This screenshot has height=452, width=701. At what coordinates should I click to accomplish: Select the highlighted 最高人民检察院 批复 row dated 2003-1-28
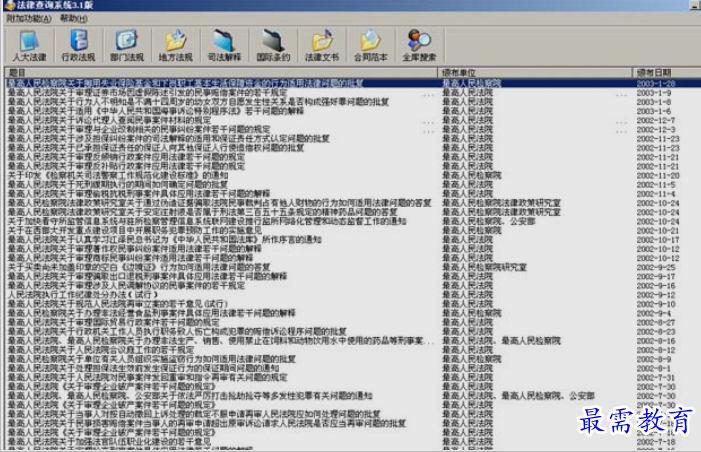click(352, 83)
